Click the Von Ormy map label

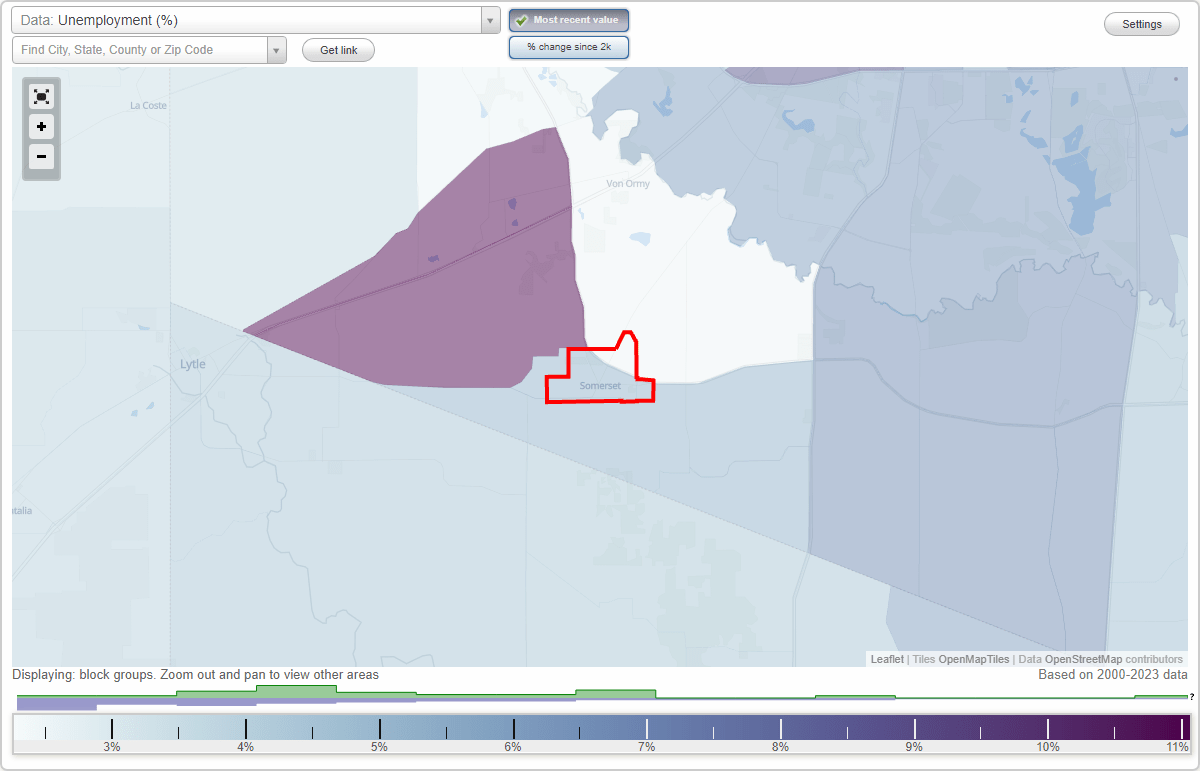(628, 184)
